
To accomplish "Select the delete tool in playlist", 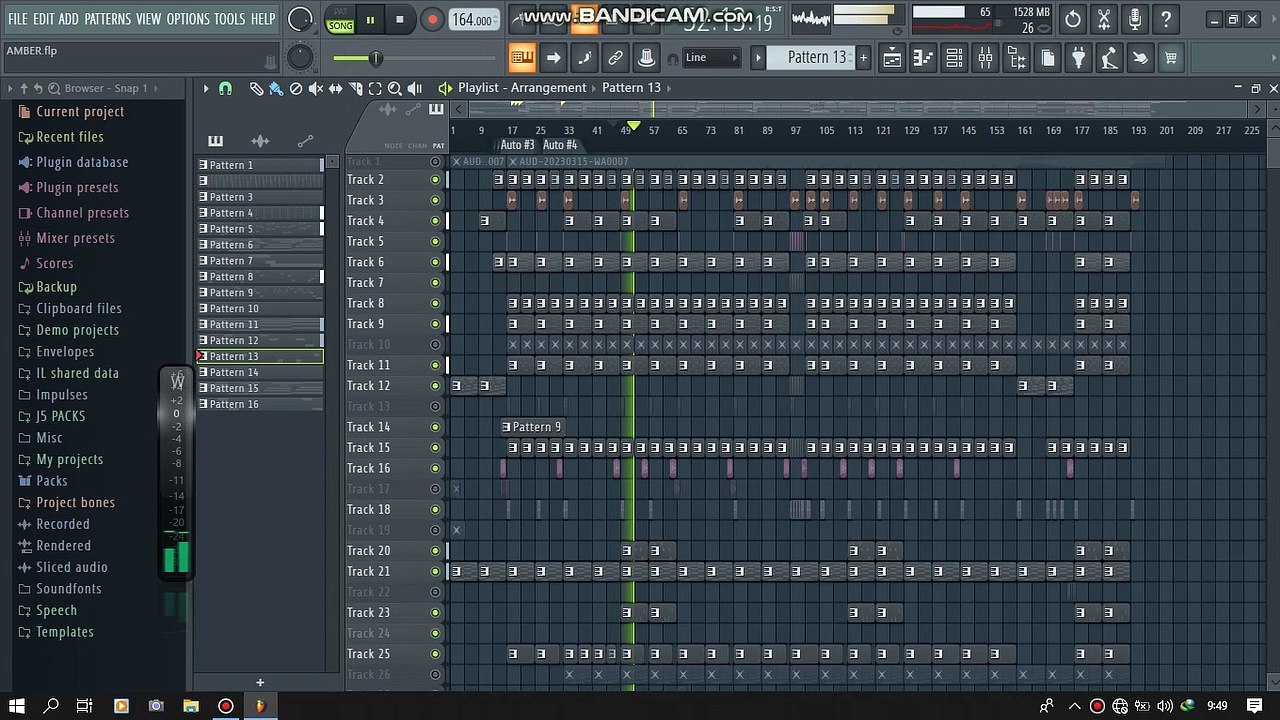I will [296, 88].
